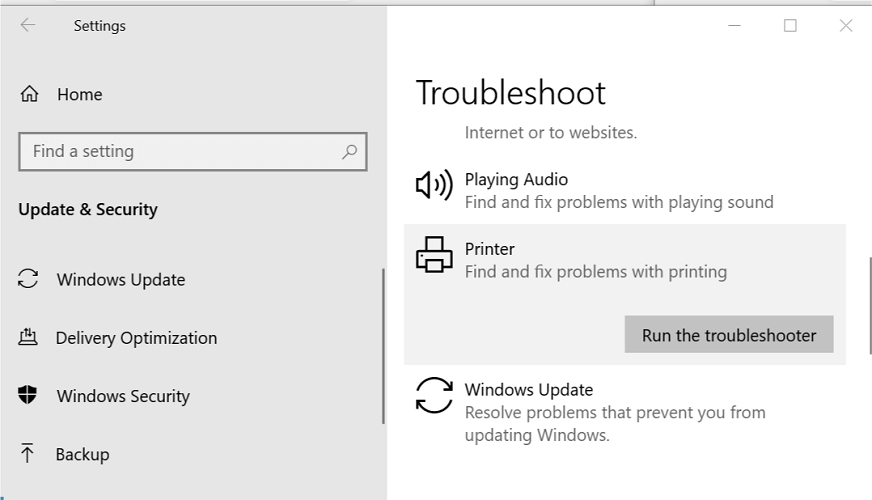
Task: Focus the Find a setting field
Action: coord(192,151)
